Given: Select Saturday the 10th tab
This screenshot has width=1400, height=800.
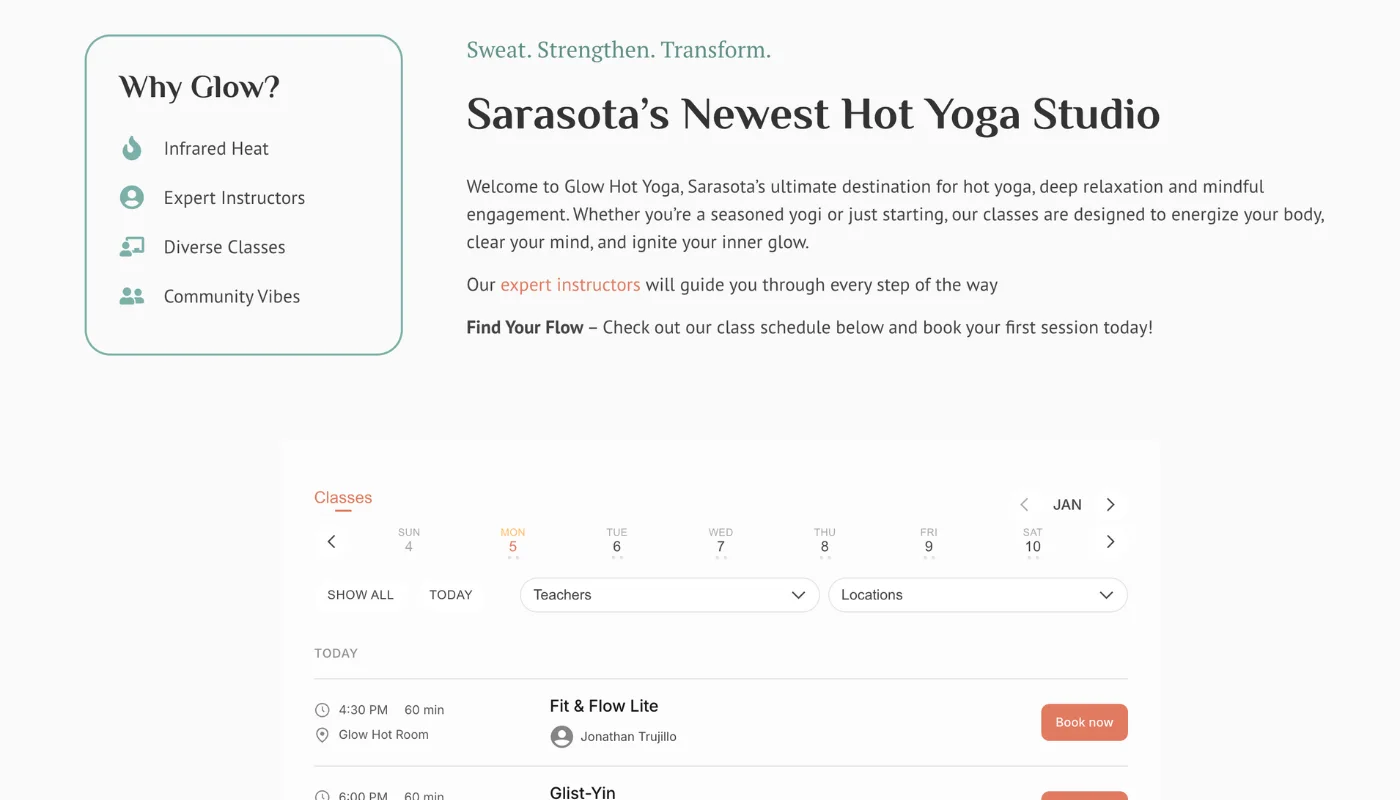Looking at the screenshot, I should click(1031, 540).
